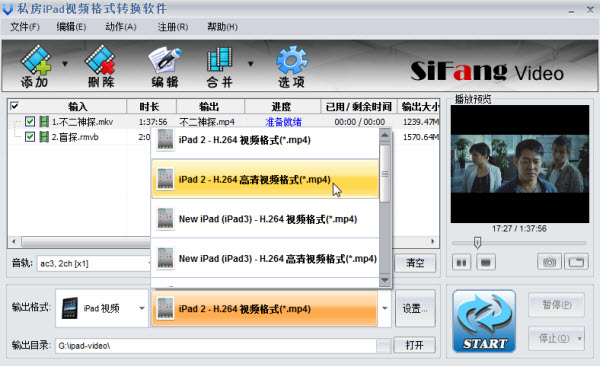
Task: Take snapshot with camera icon under preview
Action: tap(549, 262)
